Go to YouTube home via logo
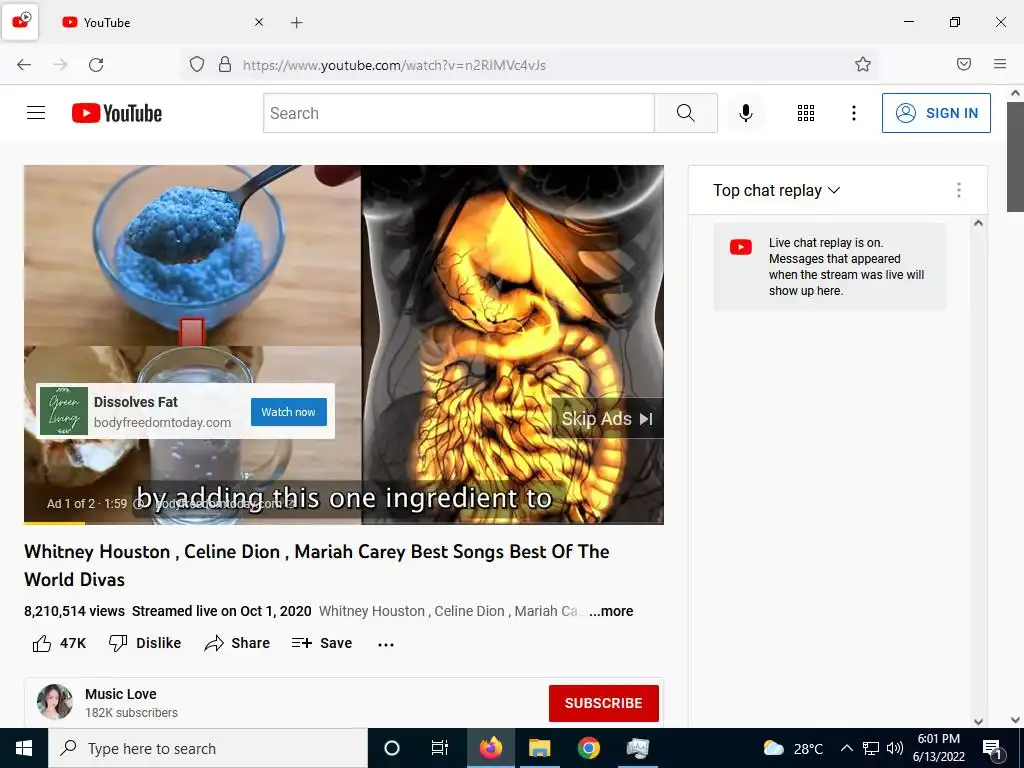1024x768 pixels. (x=117, y=113)
